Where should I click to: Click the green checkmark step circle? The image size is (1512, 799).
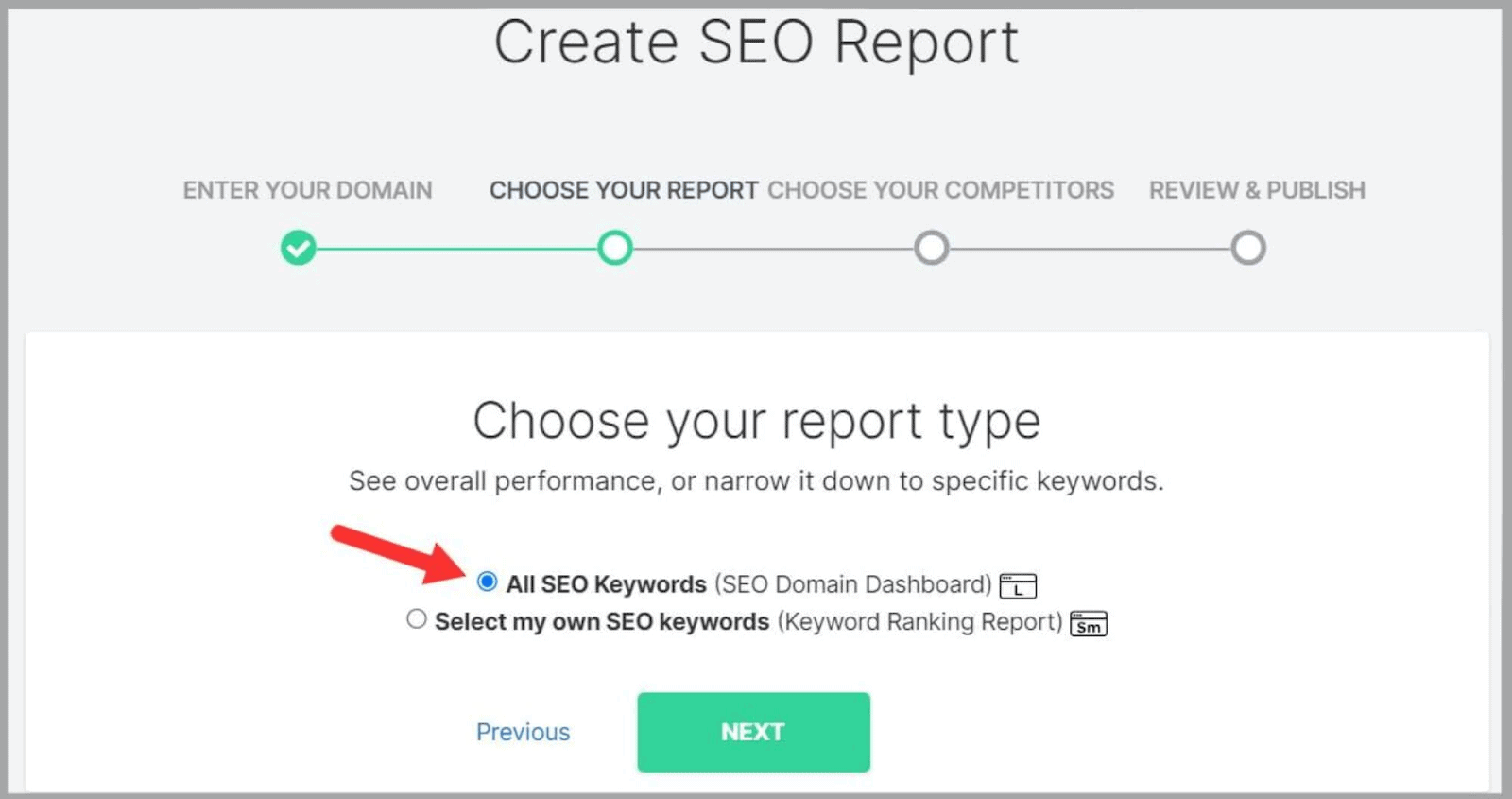tap(298, 249)
